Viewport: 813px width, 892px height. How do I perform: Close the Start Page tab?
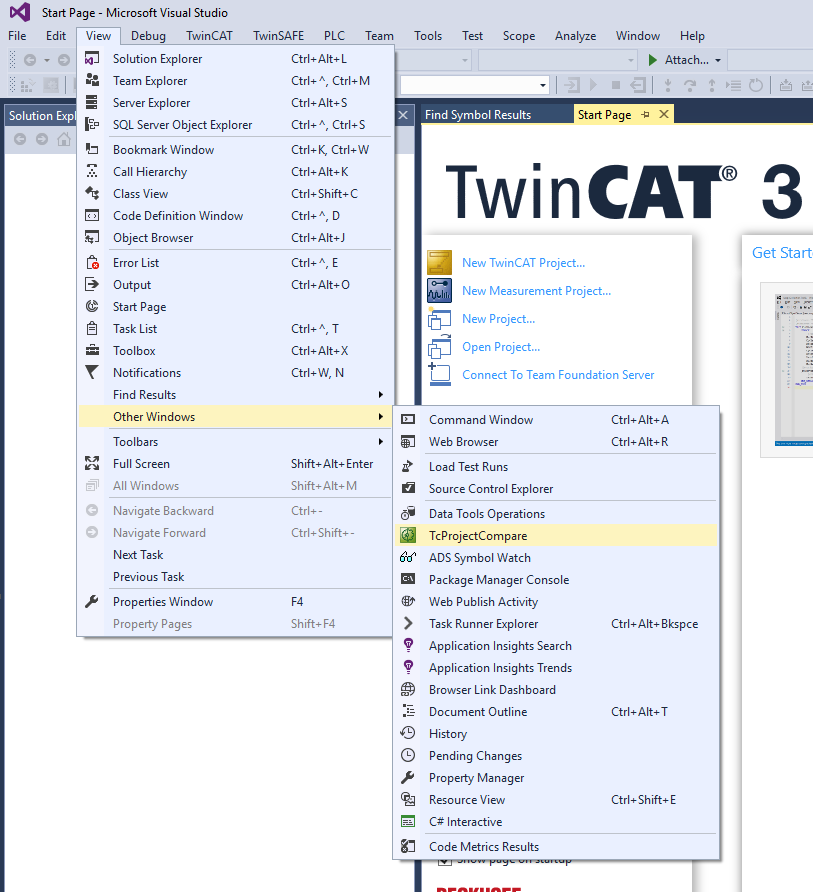click(663, 115)
